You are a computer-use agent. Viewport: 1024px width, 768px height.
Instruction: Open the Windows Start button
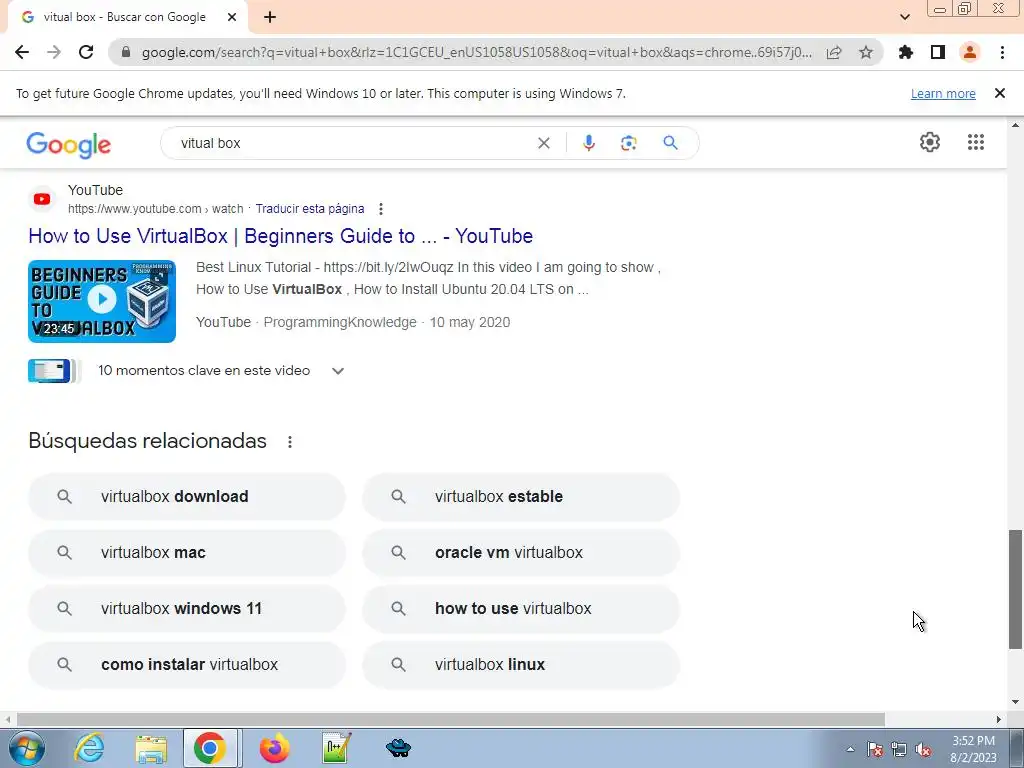(27, 748)
